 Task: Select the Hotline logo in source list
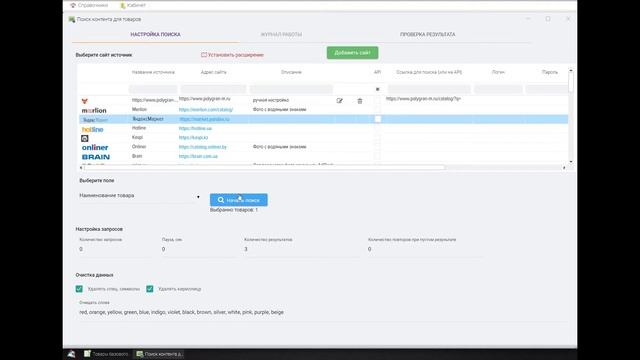(93, 129)
